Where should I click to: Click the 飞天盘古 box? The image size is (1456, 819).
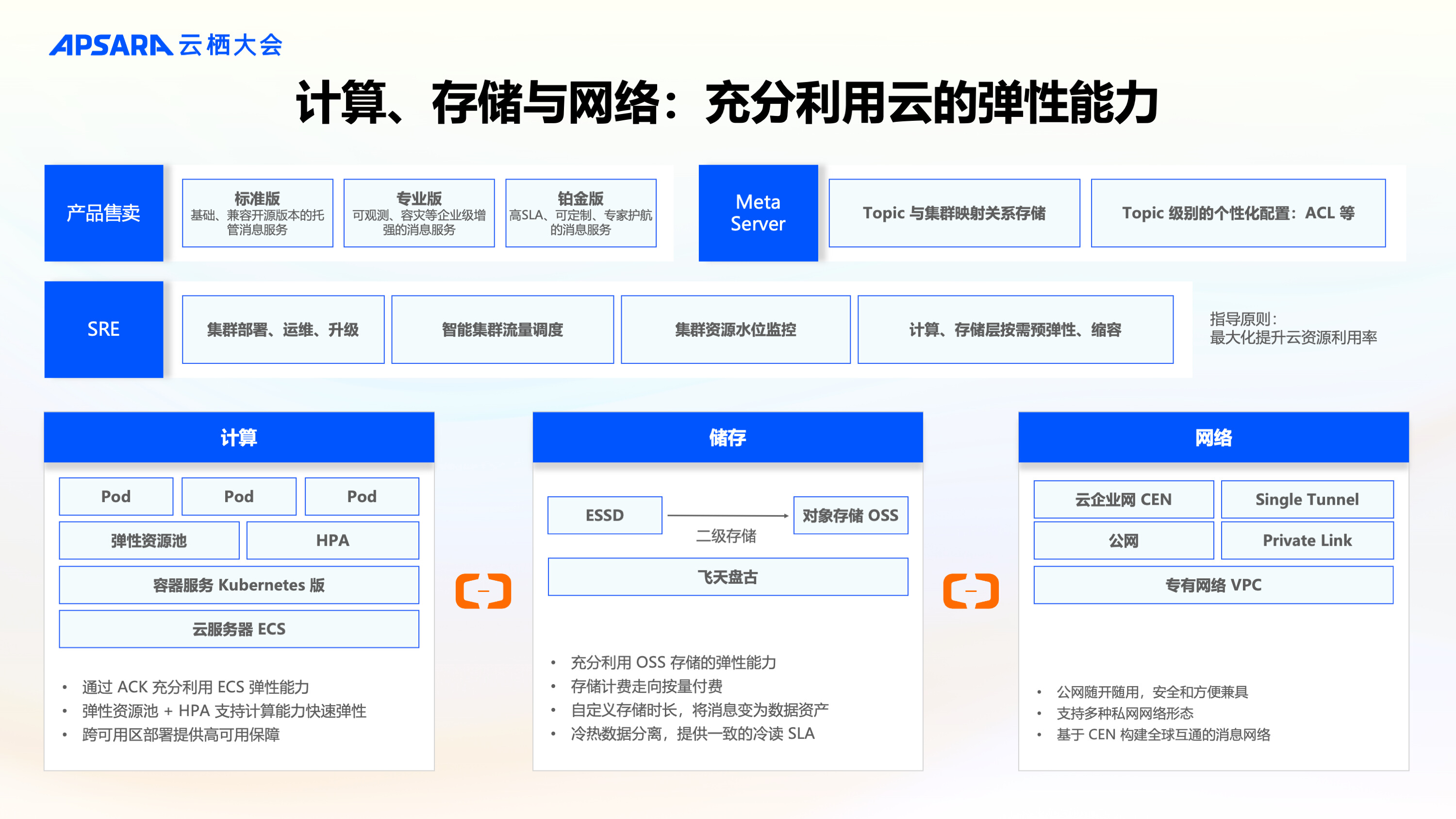[x=728, y=576]
